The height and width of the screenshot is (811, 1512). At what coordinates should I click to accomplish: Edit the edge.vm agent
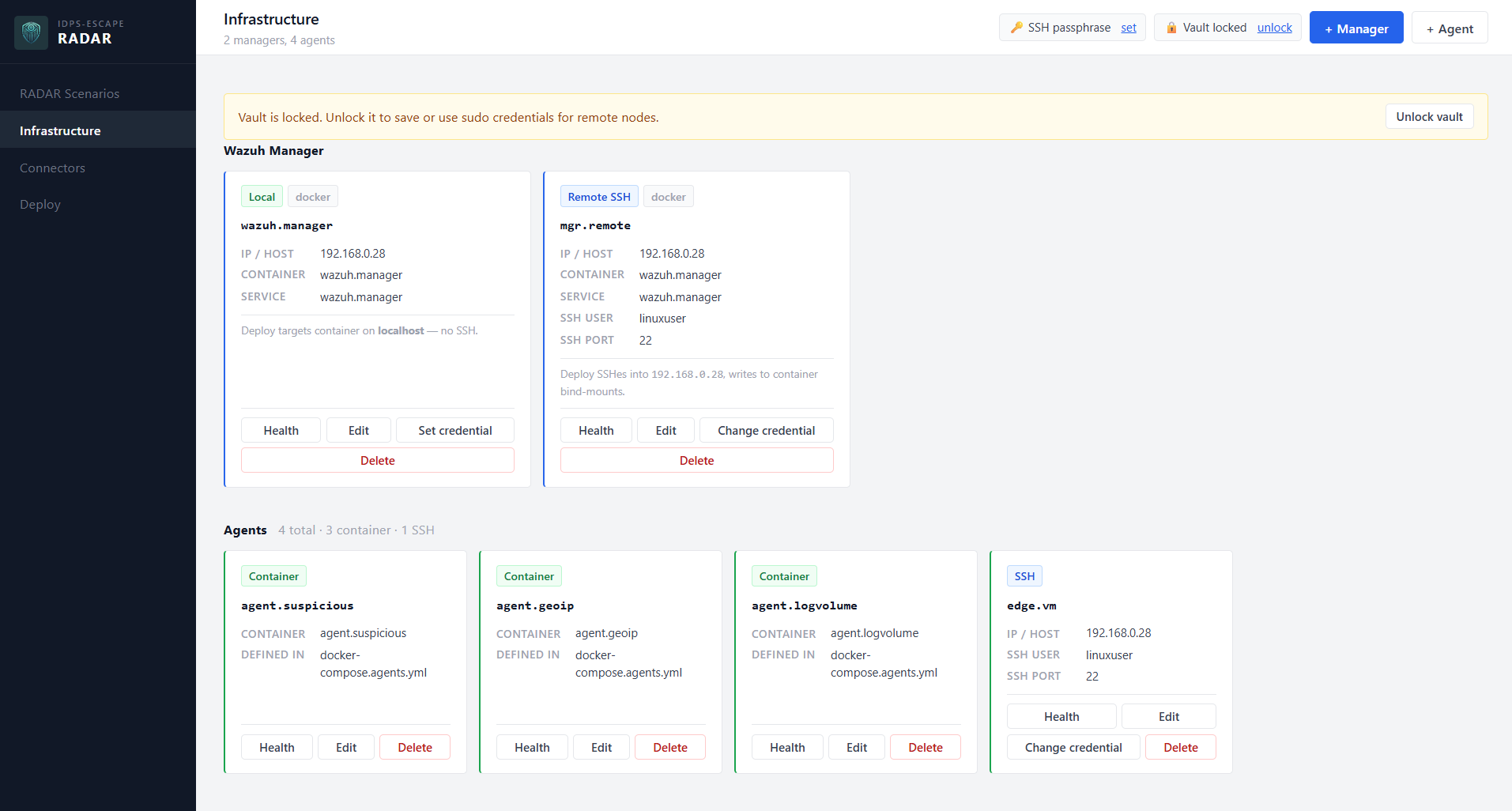pos(1168,716)
